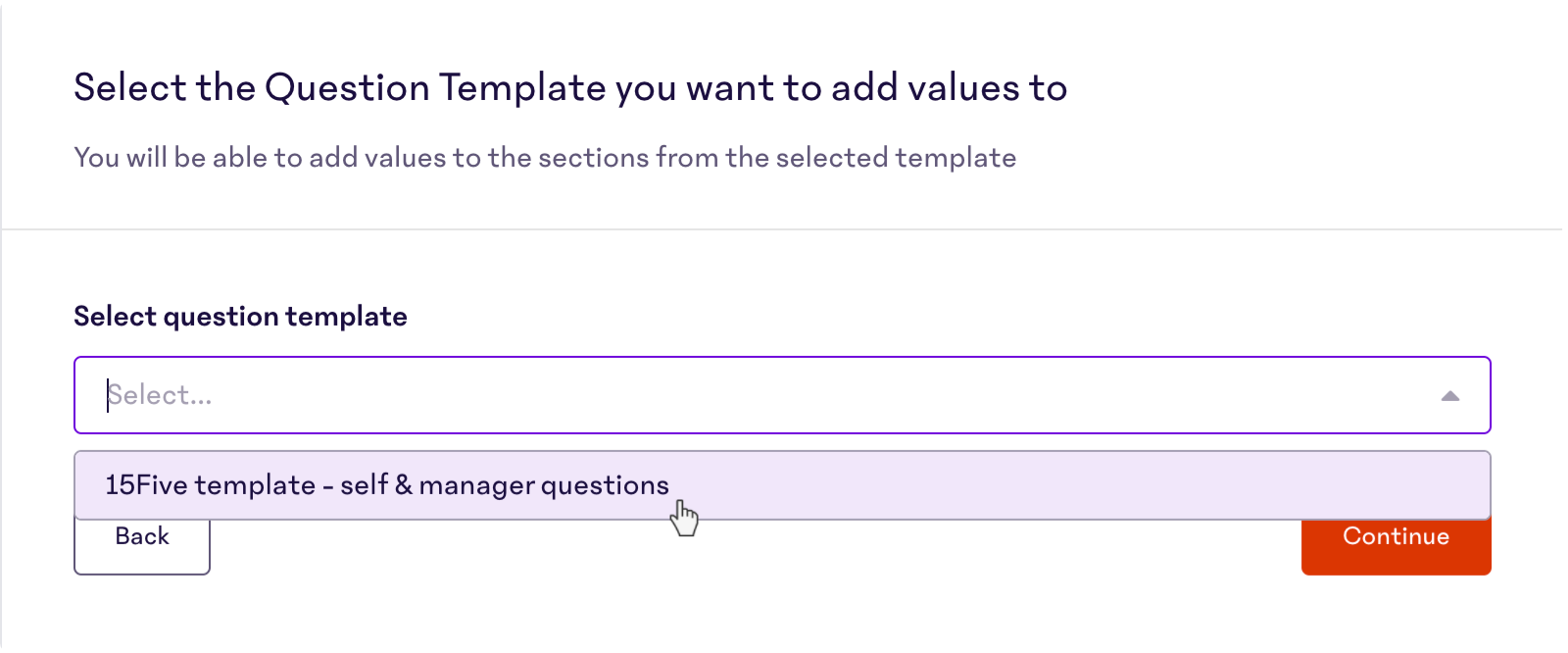Image resolution: width=1568 pixels, height=653 pixels.
Task: Click Back to return to previous step
Action: (x=141, y=536)
